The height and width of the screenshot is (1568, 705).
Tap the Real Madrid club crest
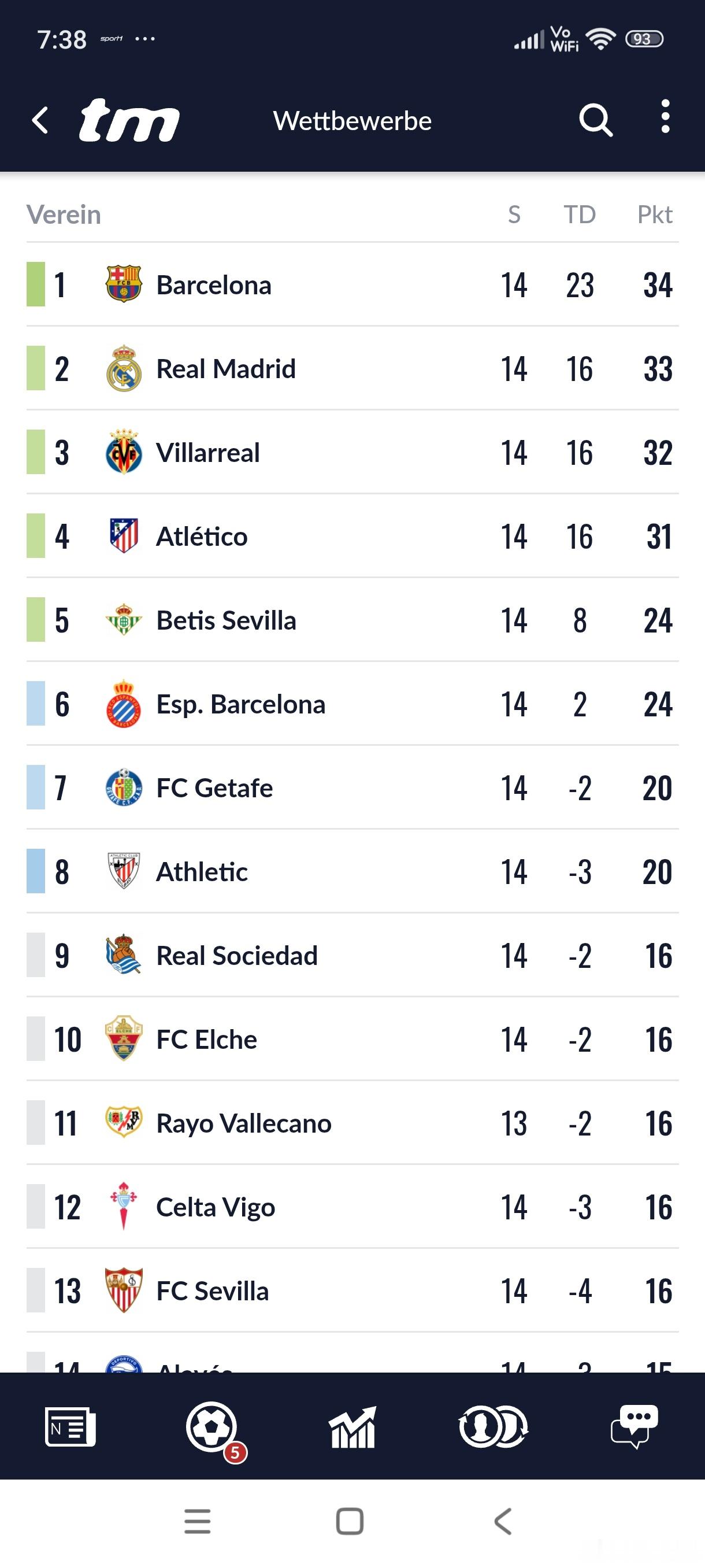pyautogui.click(x=124, y=368)
